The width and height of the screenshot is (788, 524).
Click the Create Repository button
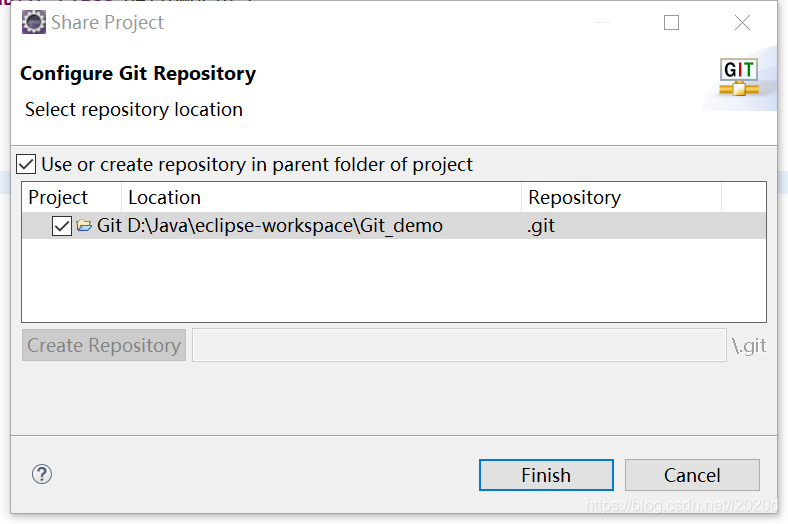(x=104, y=345)
